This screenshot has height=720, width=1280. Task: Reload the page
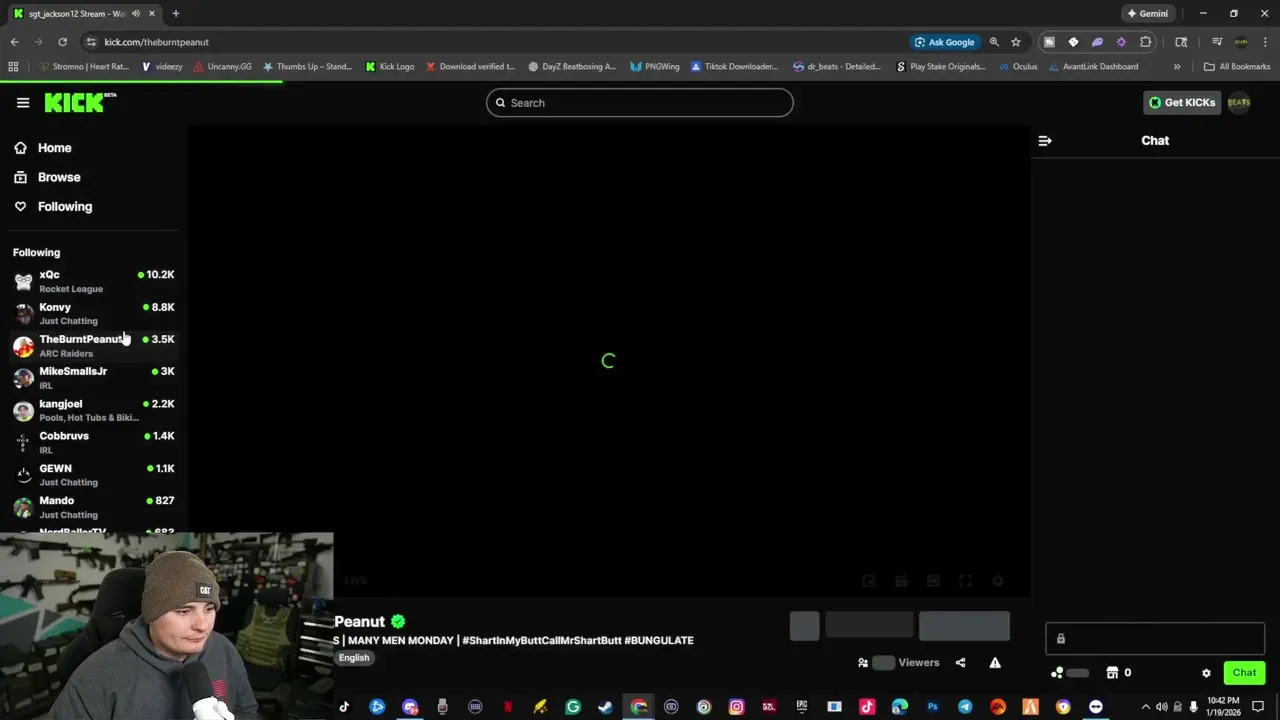tap(62, 42)
